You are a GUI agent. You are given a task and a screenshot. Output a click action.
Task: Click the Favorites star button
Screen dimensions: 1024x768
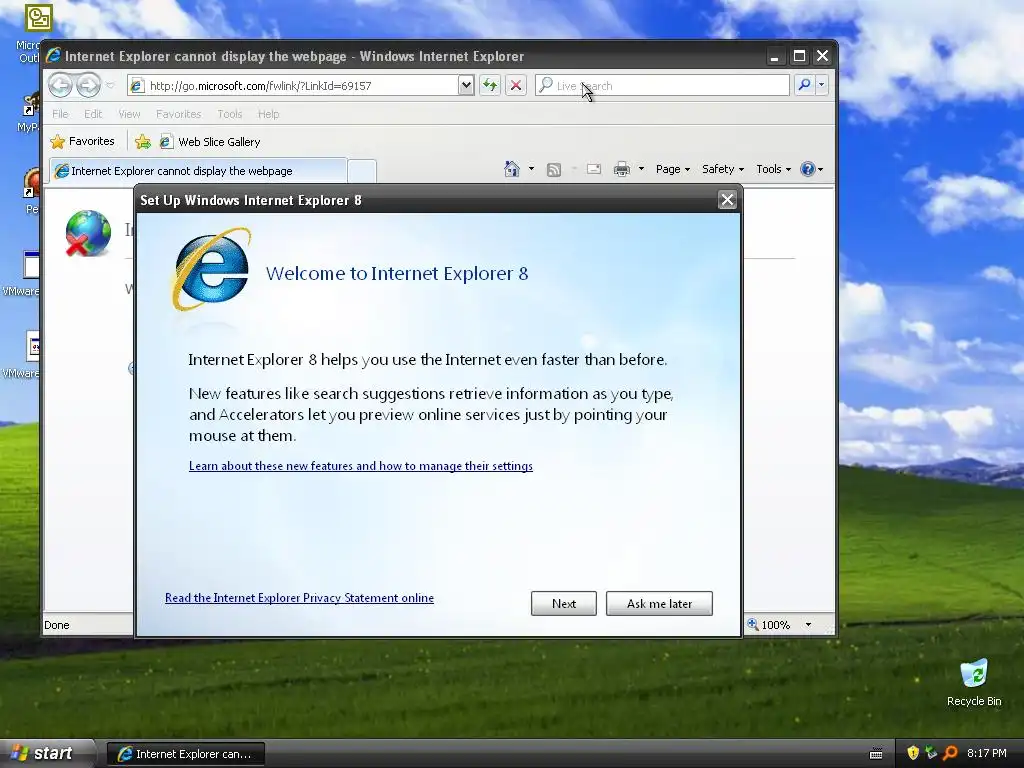tap(83, 141)
